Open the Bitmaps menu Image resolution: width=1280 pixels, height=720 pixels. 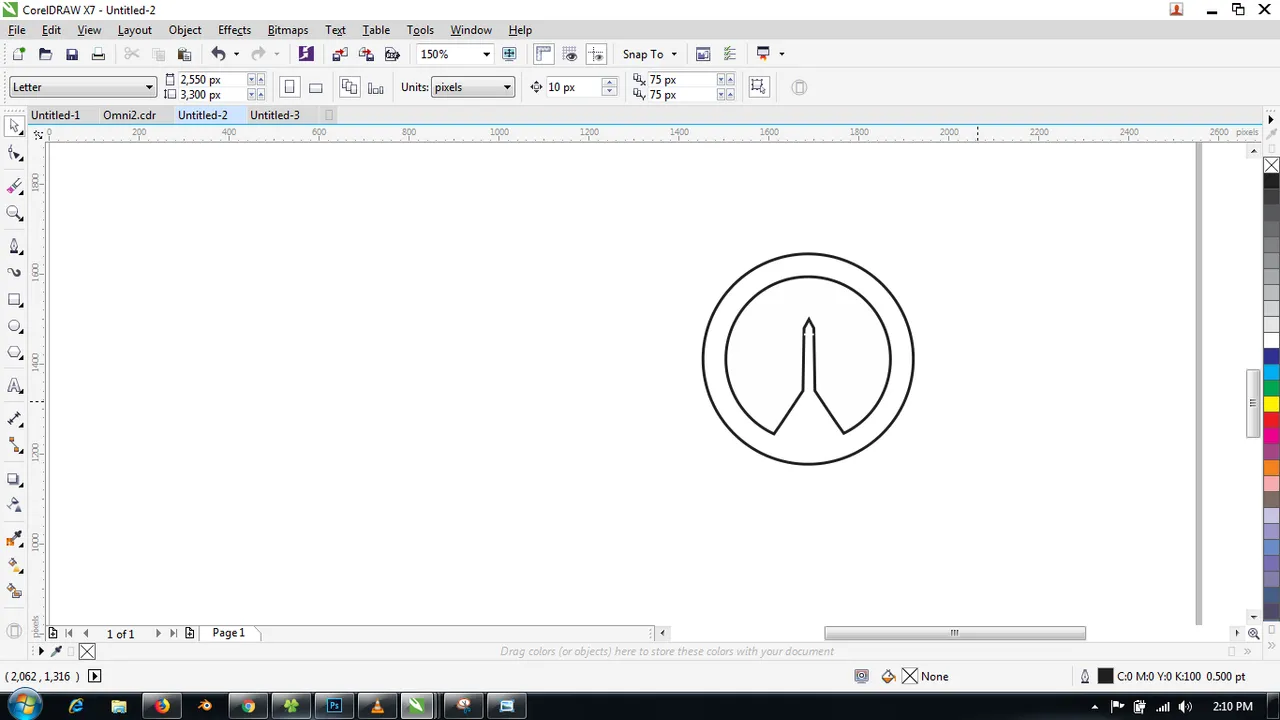click(x=288, y=30)
